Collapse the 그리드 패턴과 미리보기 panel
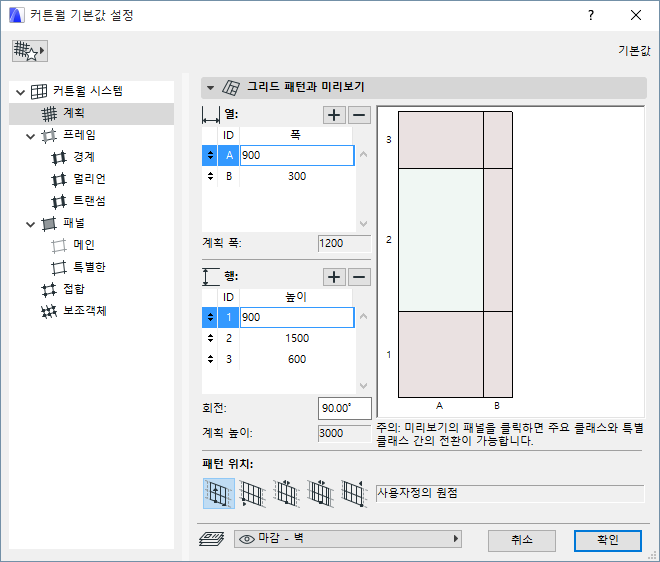The height and width of the screenshot is (562, 660). coord(210,88)
